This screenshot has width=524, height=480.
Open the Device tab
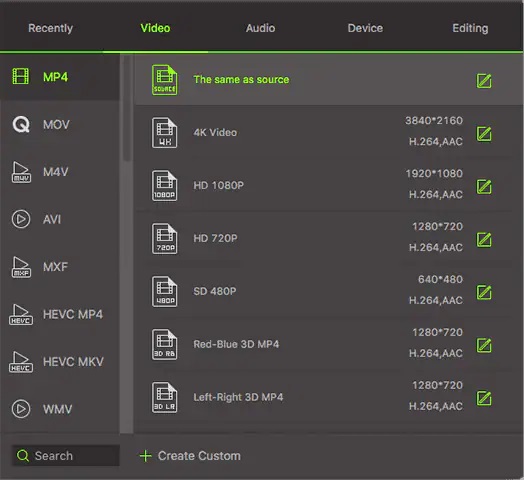click(365, 28)
